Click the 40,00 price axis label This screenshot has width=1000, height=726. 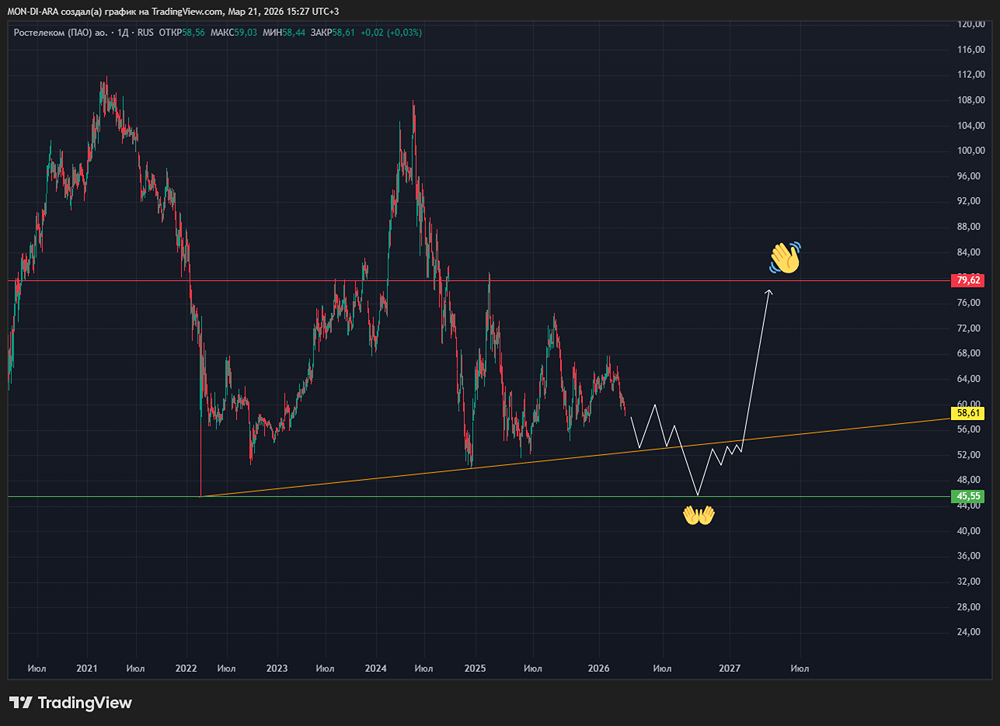971,531
